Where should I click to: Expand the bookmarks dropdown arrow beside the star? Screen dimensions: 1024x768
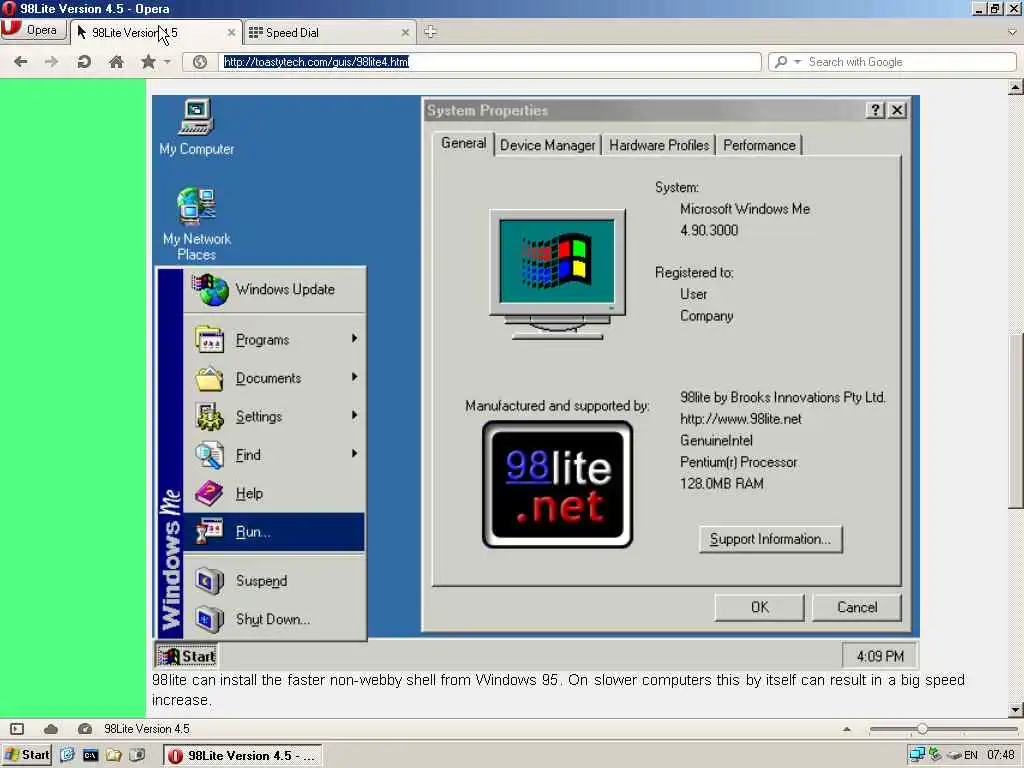click(x=167, y=62)
